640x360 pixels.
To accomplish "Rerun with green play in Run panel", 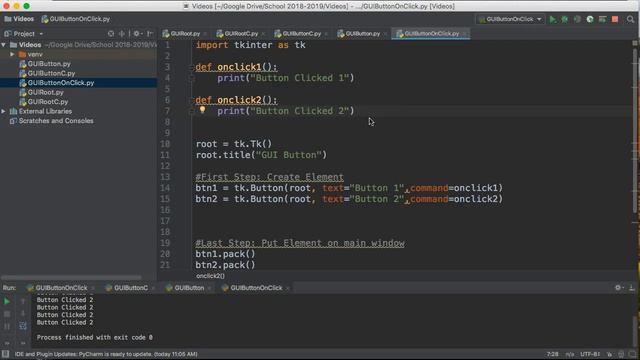I will coord(7,301).
